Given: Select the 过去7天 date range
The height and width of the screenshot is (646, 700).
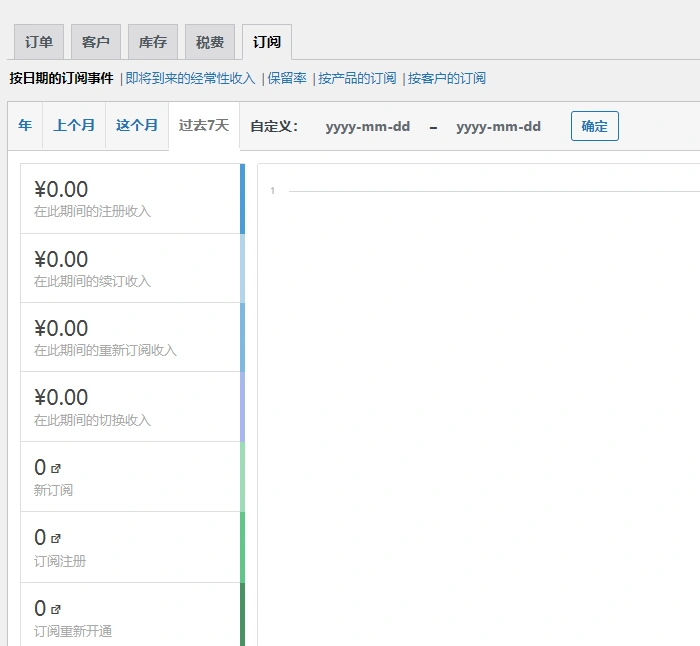Looking at the screenshot, I should coord(204,125).
